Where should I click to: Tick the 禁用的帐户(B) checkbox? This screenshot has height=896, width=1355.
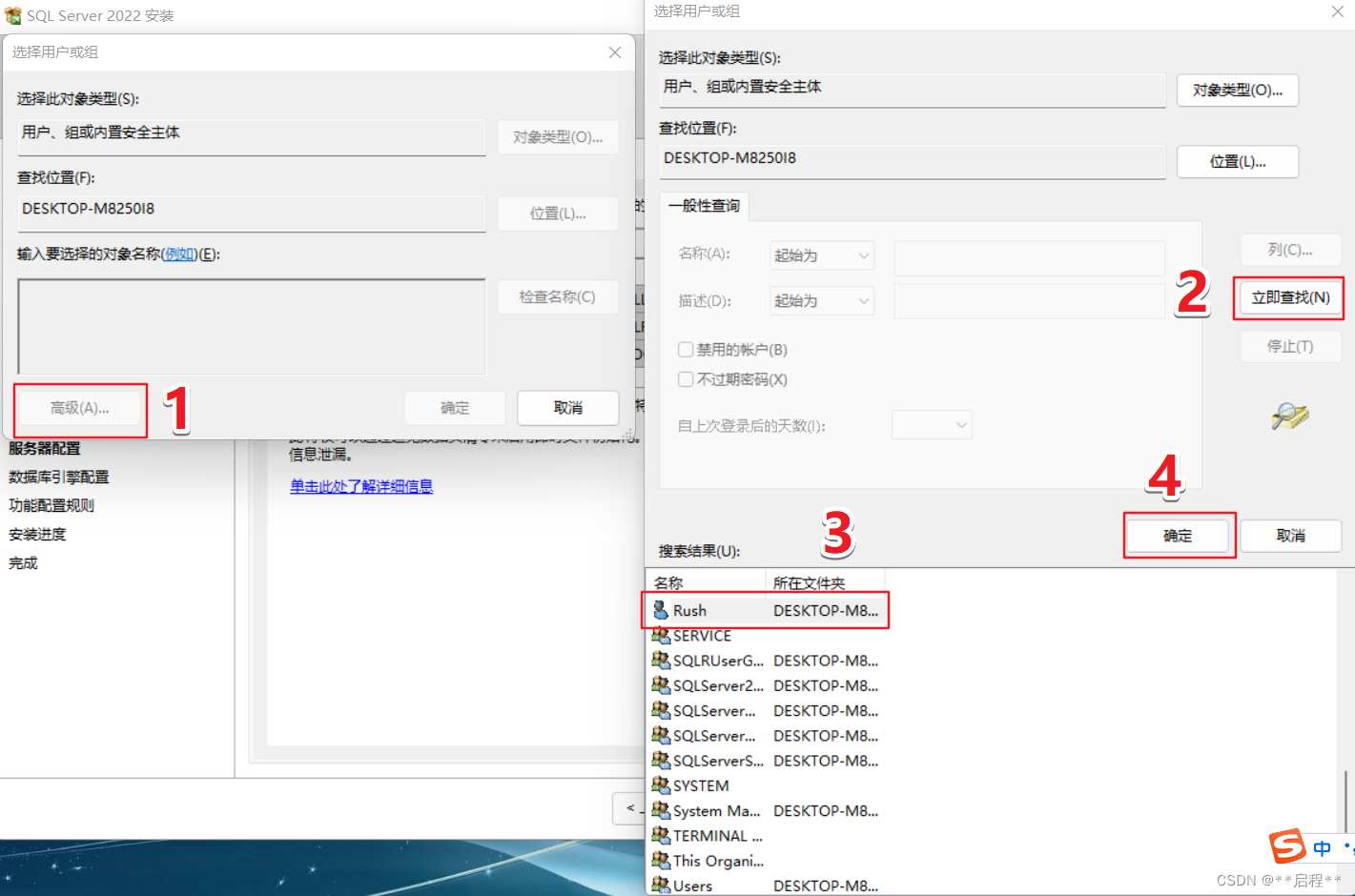[x=686, y=349]
